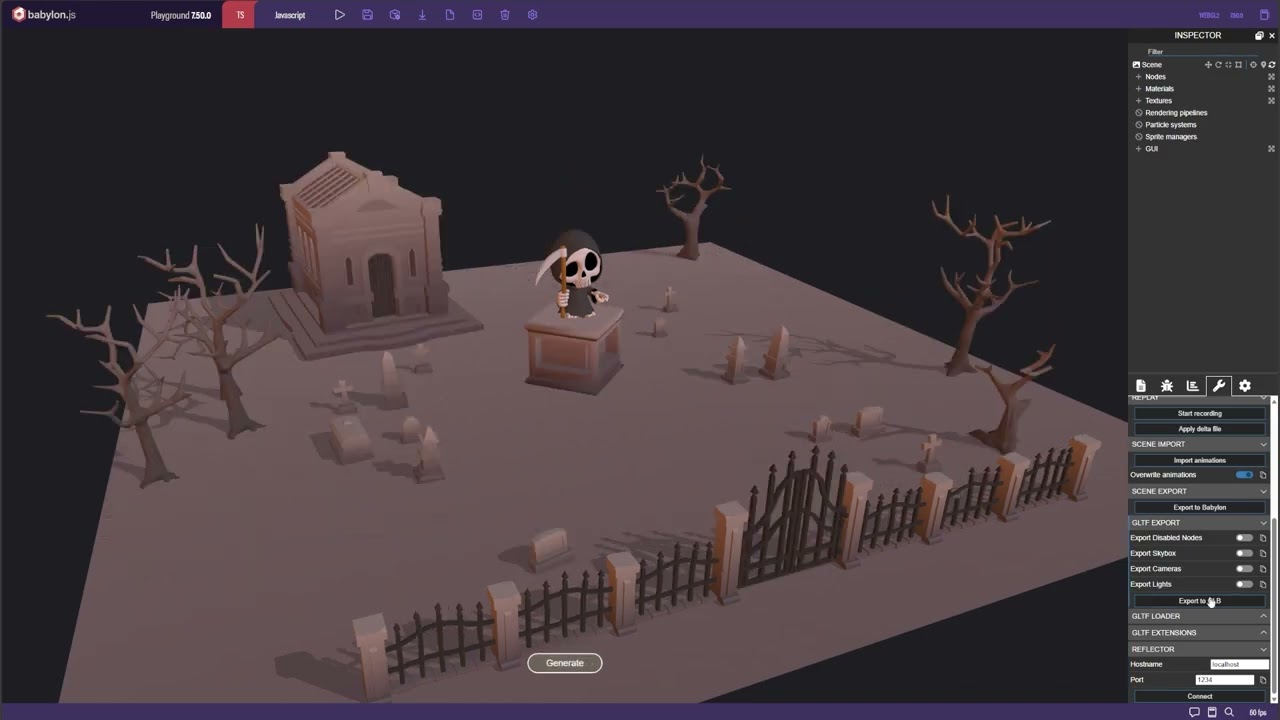The image size is (1280, 720).
Task: Open the search magnifier icon in the bottom bar
Action: click(1229, 712)
